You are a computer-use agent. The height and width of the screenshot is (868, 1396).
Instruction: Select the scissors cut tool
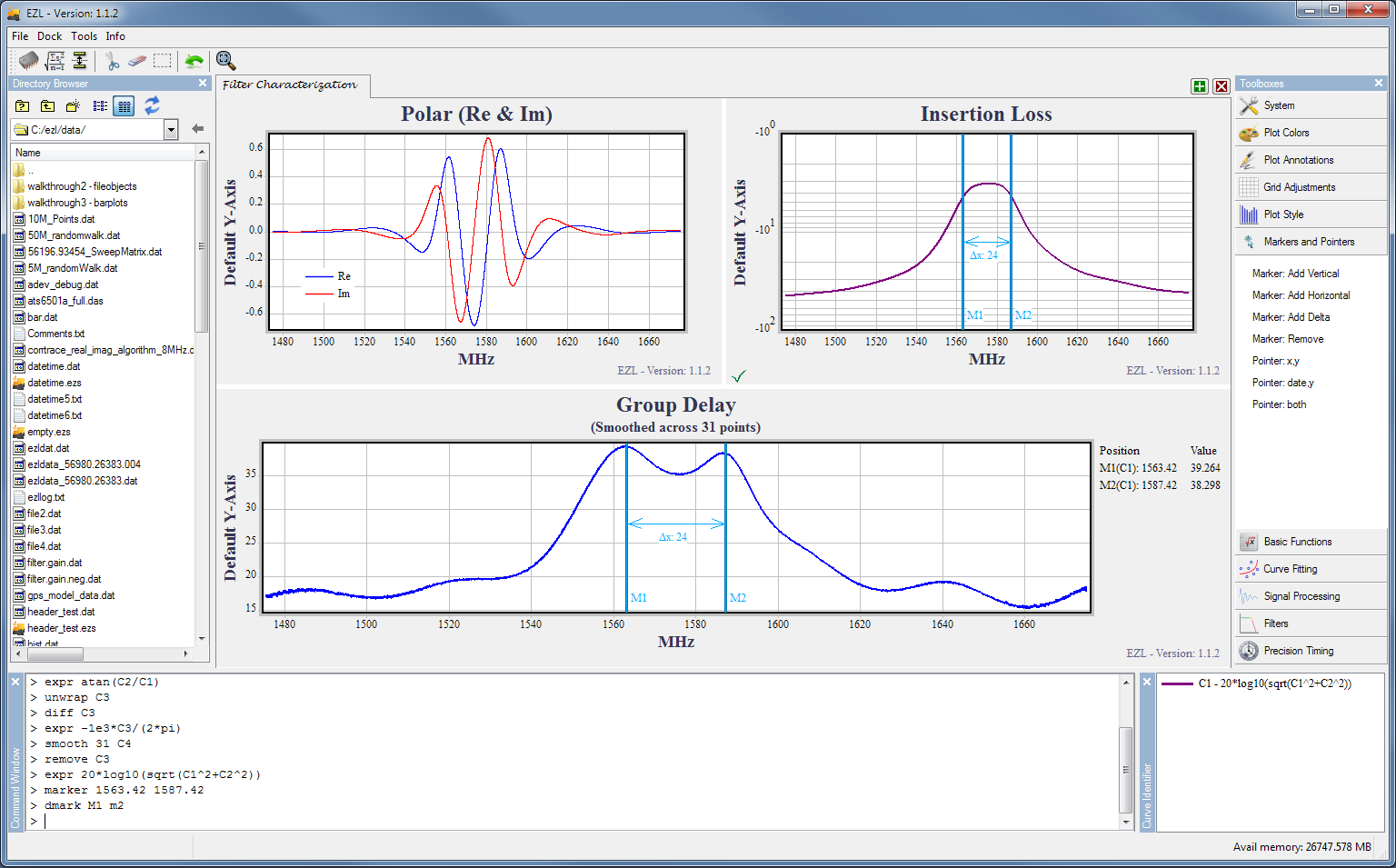112,61
